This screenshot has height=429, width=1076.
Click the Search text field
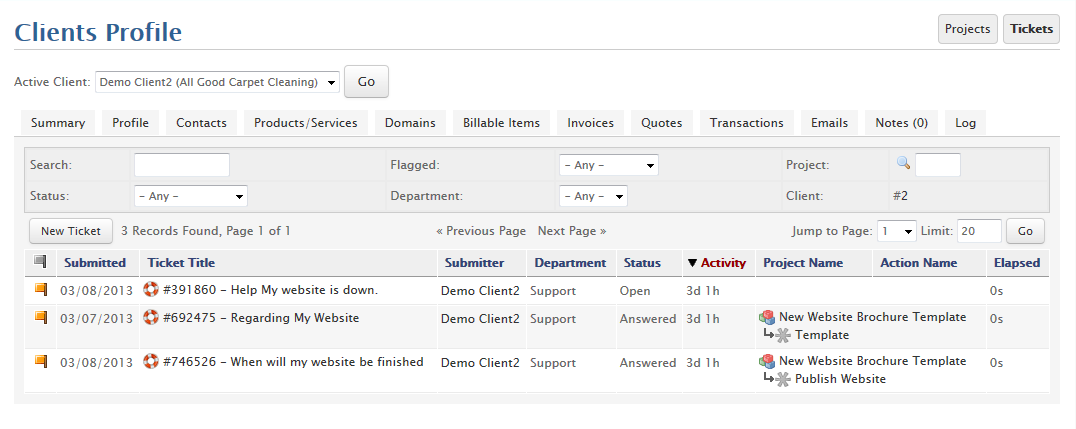(x=181, y=165)
